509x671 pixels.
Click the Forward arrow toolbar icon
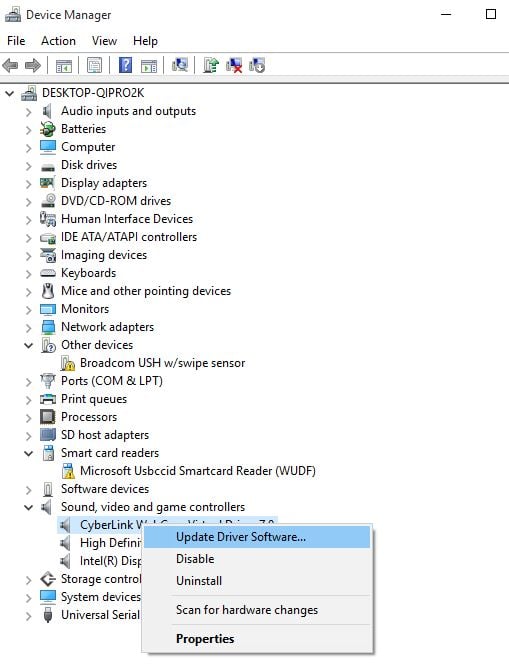(x=33, y=65)
